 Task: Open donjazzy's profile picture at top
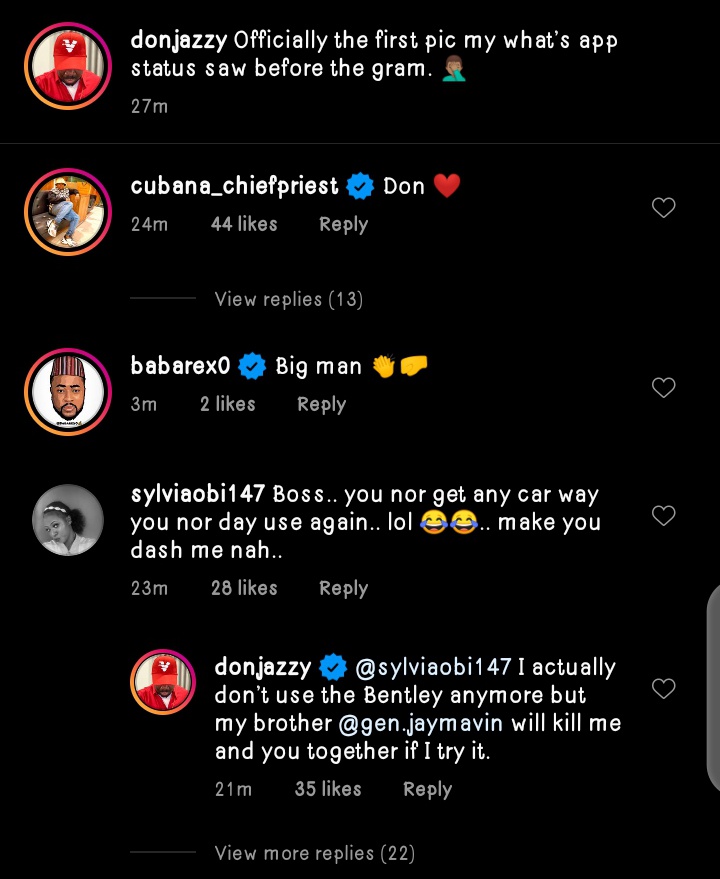(x=66, y=65)
